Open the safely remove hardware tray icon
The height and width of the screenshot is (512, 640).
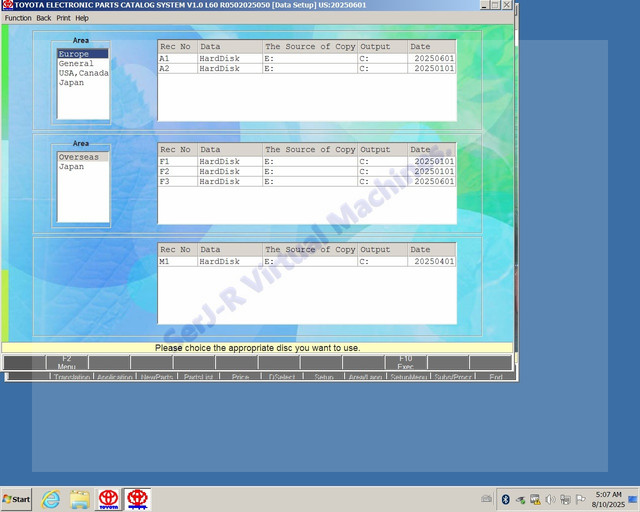tap(520, 499)
